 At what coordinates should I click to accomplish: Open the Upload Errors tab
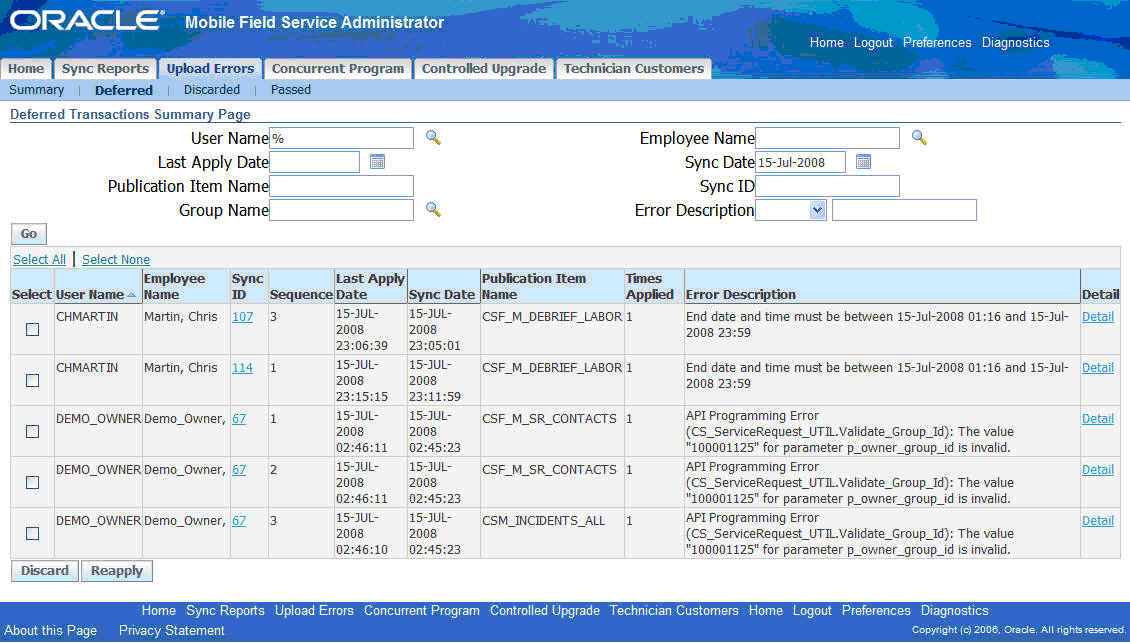point(210,68)
